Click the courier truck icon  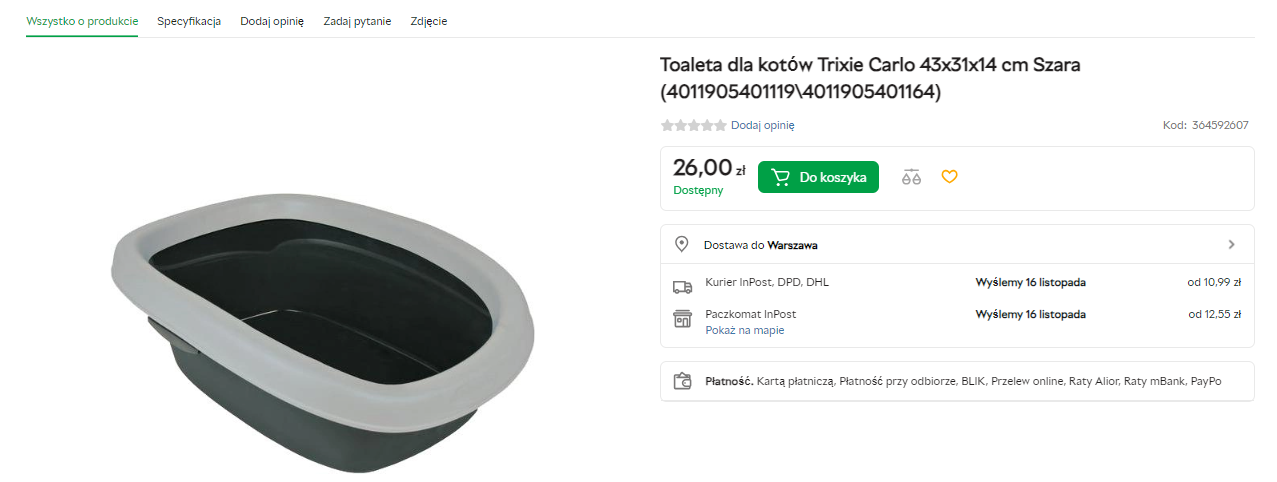pyautogui.click(x=682, y=287)
